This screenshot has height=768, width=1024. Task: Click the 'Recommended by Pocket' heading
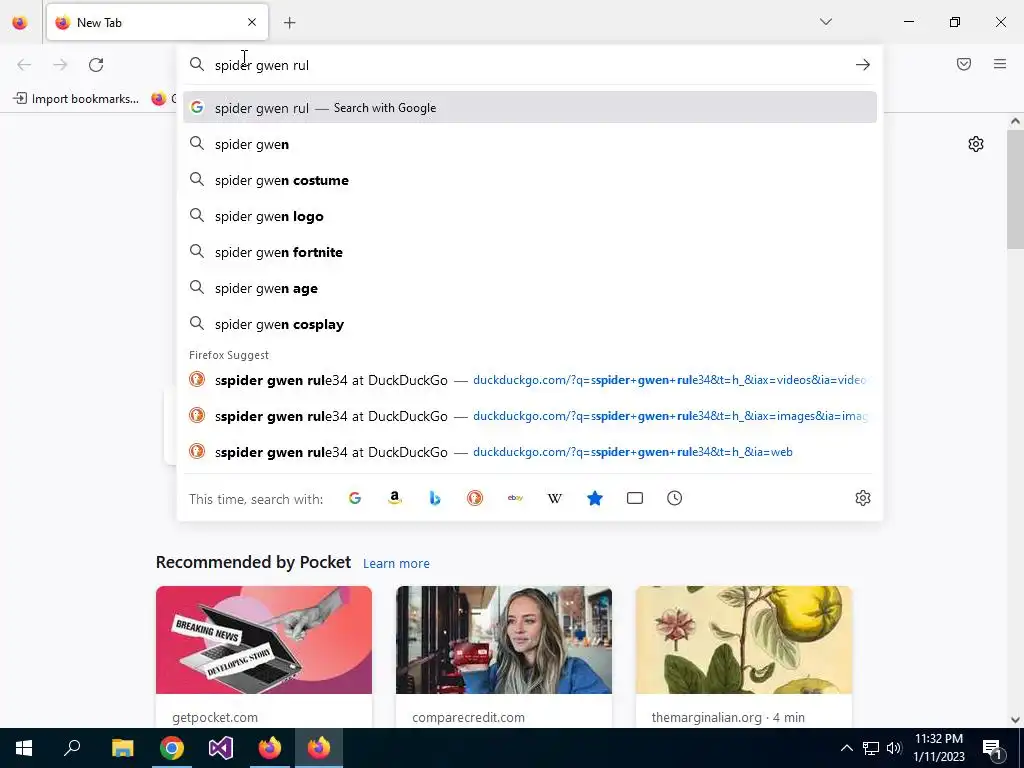[x=253, y=562]
